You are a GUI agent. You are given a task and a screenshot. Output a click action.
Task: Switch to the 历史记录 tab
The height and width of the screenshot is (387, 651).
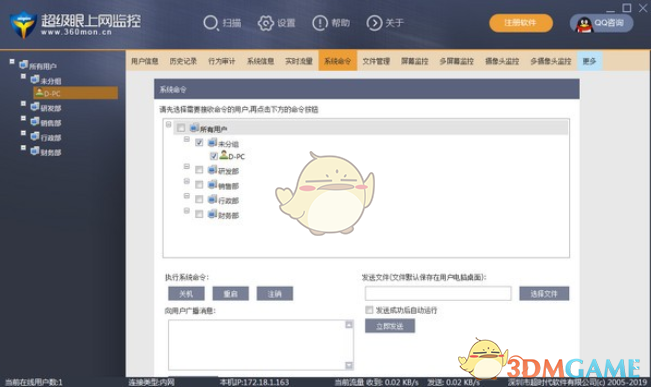[x=183, y=61]
